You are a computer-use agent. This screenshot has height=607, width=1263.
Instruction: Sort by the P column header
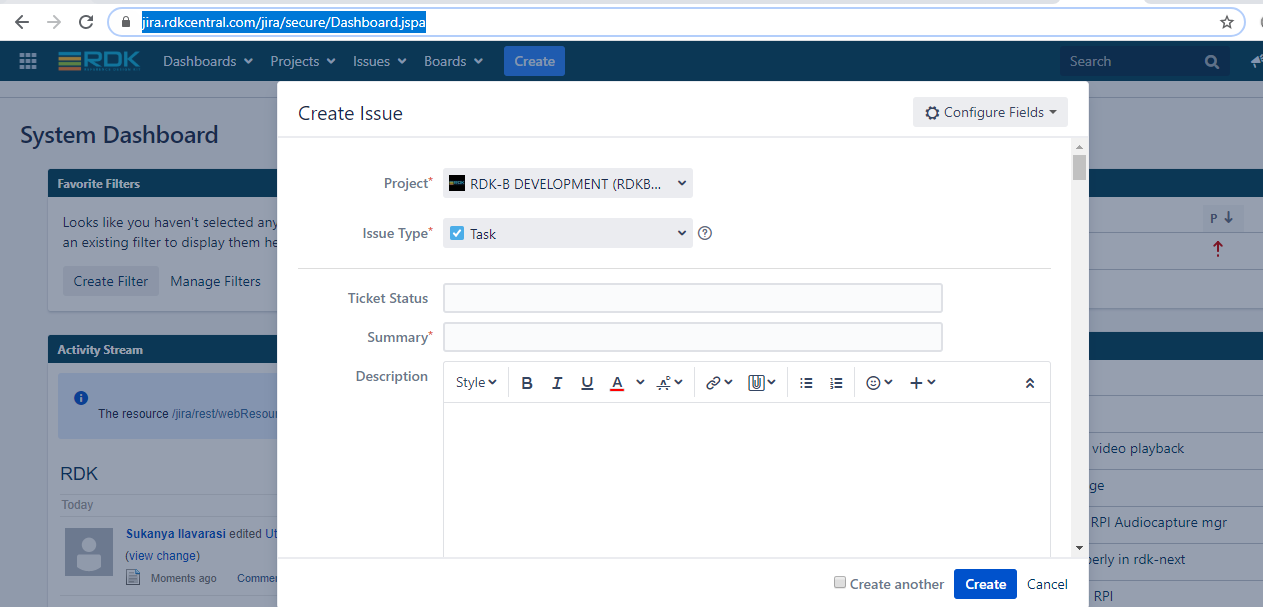[x=1221, y=218]
